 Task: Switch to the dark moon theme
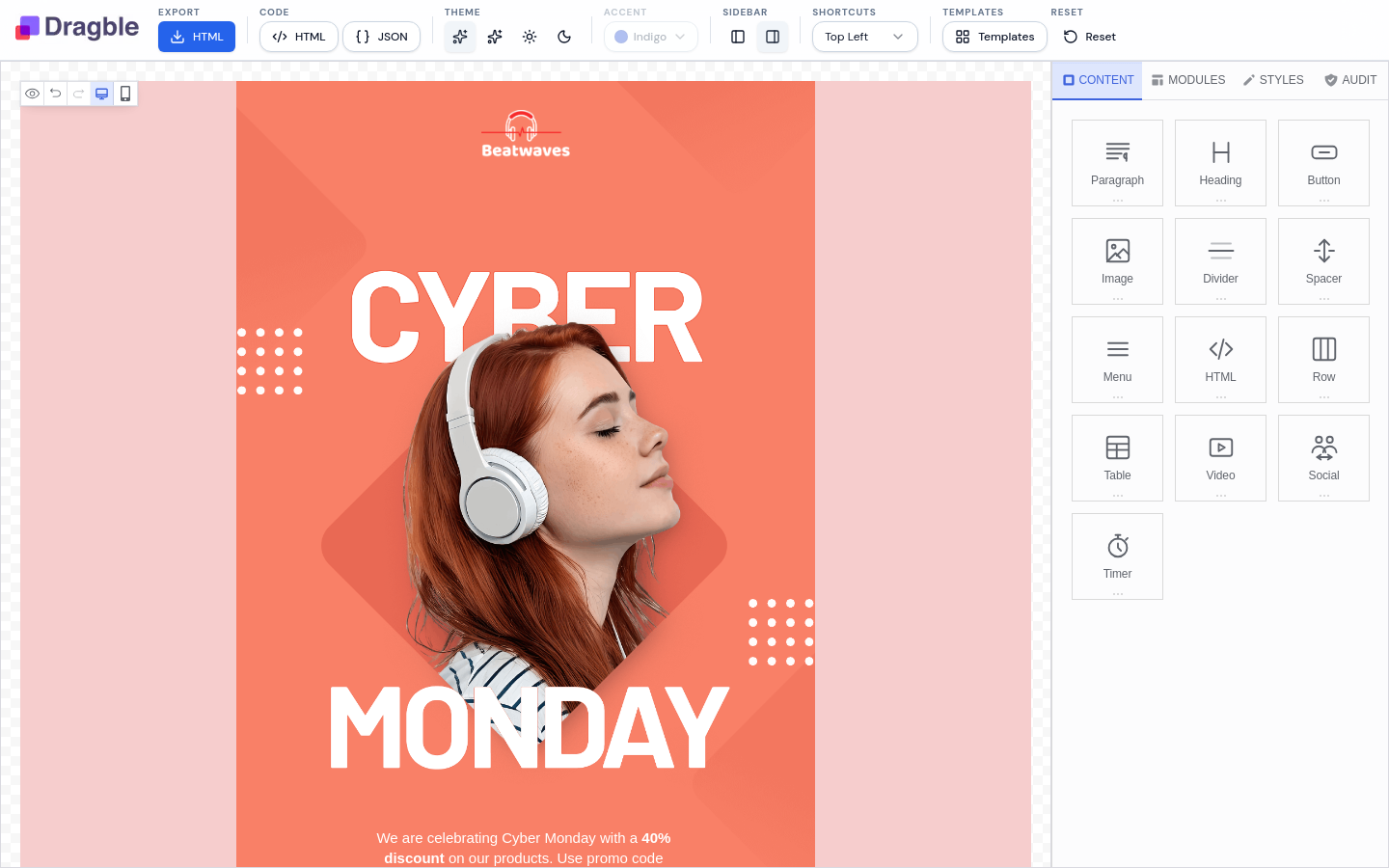pyautogui.click(x=564, y=37)
